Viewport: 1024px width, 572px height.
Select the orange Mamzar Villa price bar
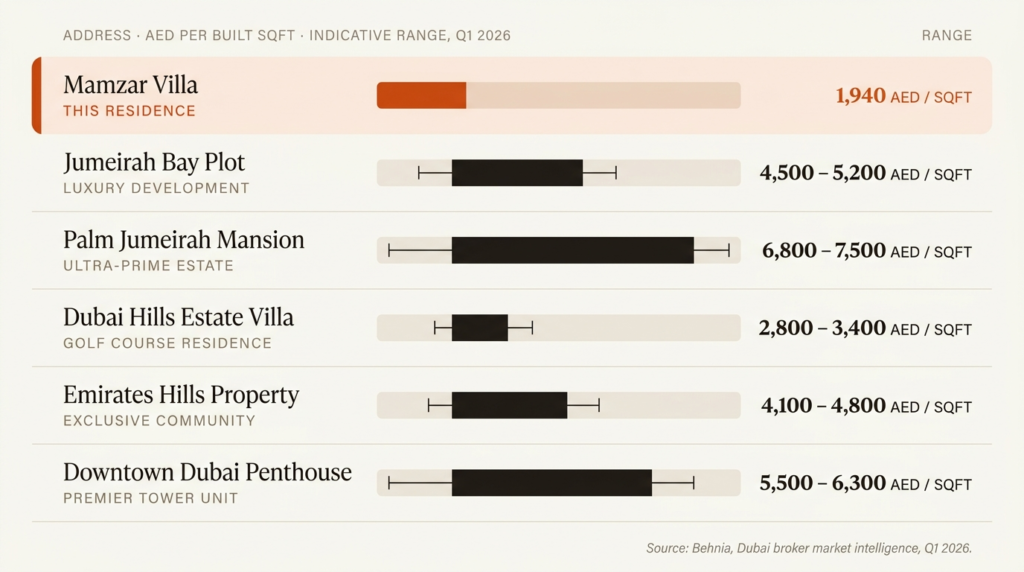(421, 95)
